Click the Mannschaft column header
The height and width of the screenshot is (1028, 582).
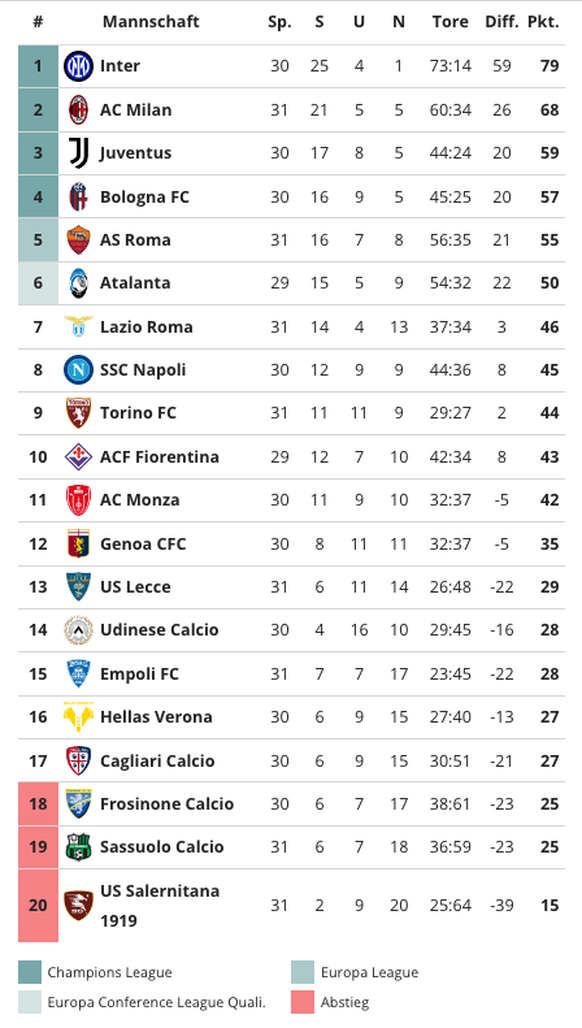[151, 22]
